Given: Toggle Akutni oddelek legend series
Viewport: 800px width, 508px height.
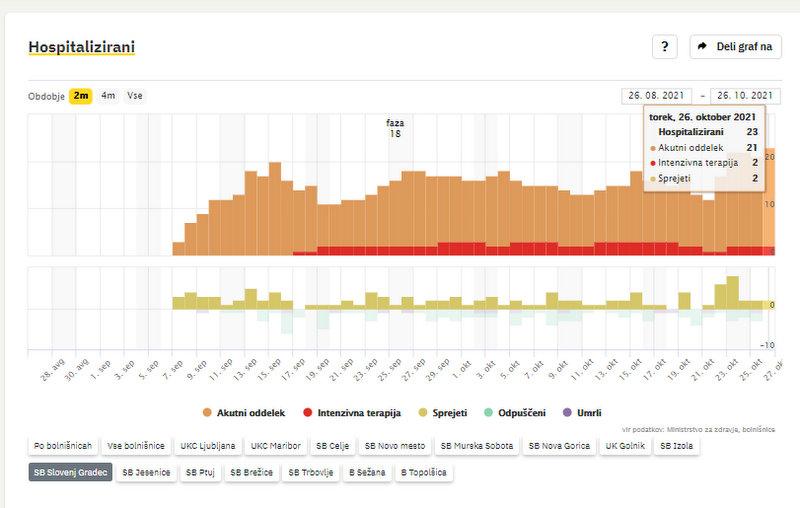Looking at the screenshot, I should pyautogui.click(x=243, y=412).
